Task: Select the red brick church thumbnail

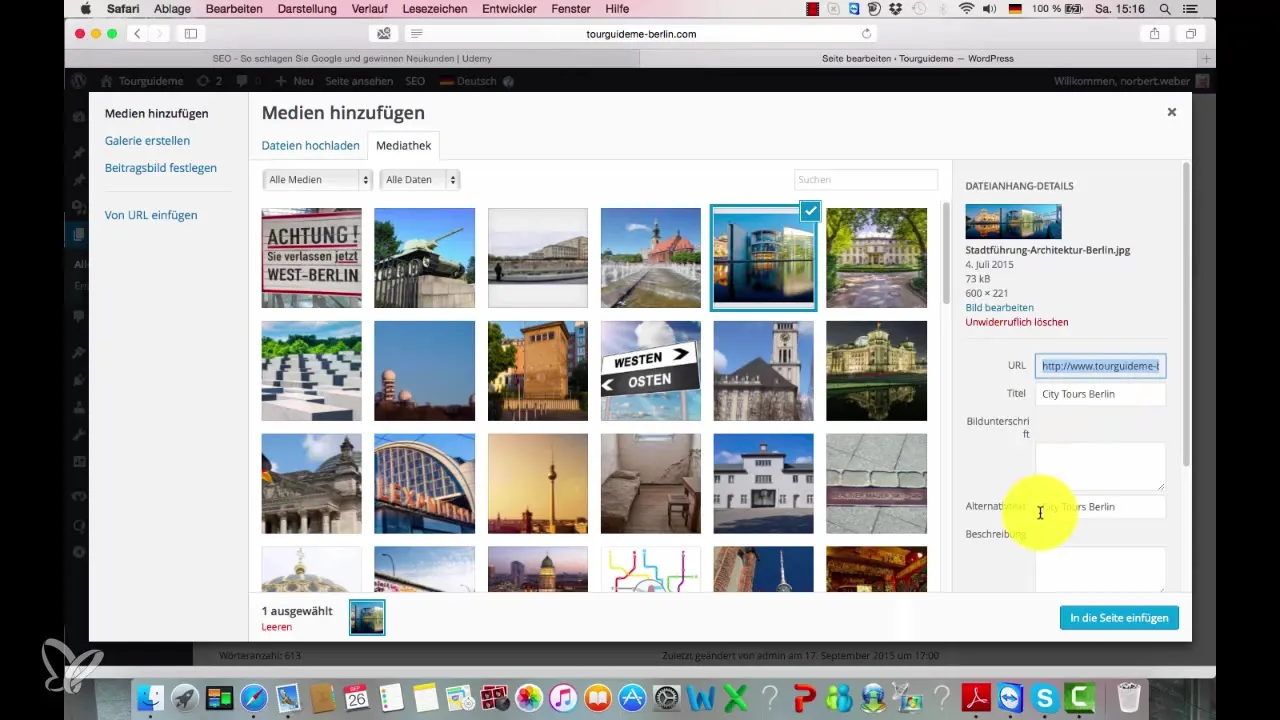Action: pos(650,258)
